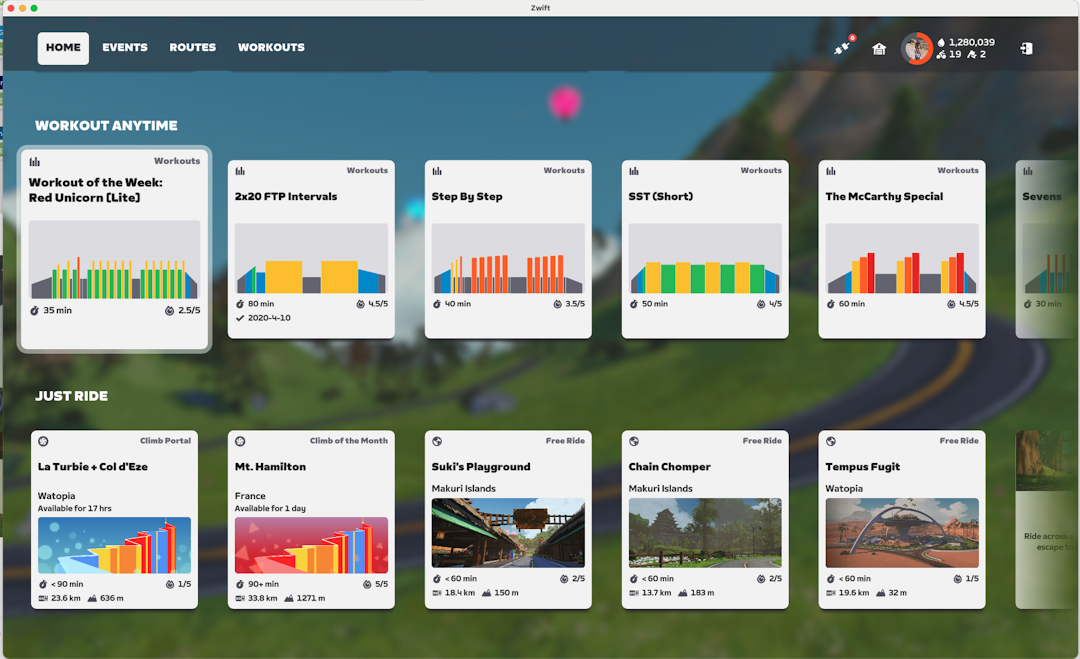Click the workout bars icon on Red Unicorn card
The height and width of the screenshot is (659, 1080).
(34, 162)
